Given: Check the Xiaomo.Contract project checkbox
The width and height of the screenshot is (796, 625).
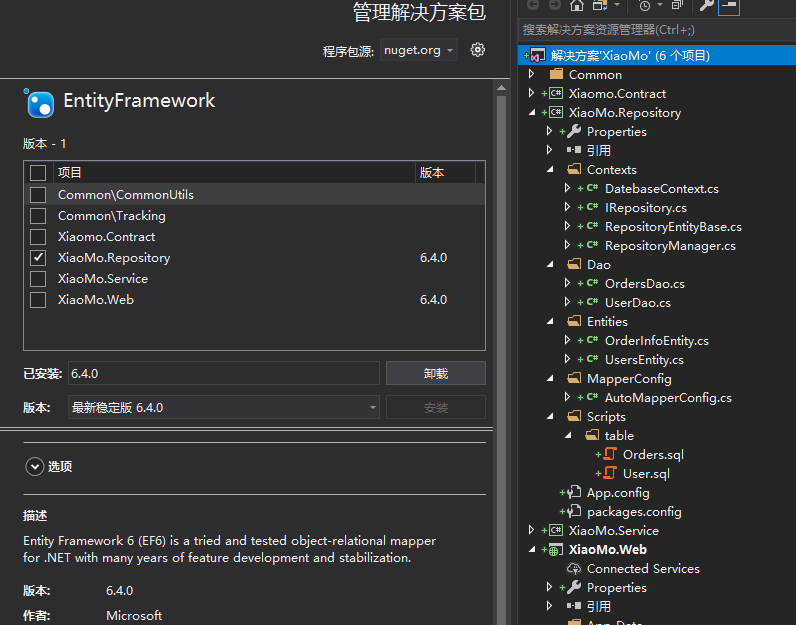Looking at the screenshot, I should [38, 237].
